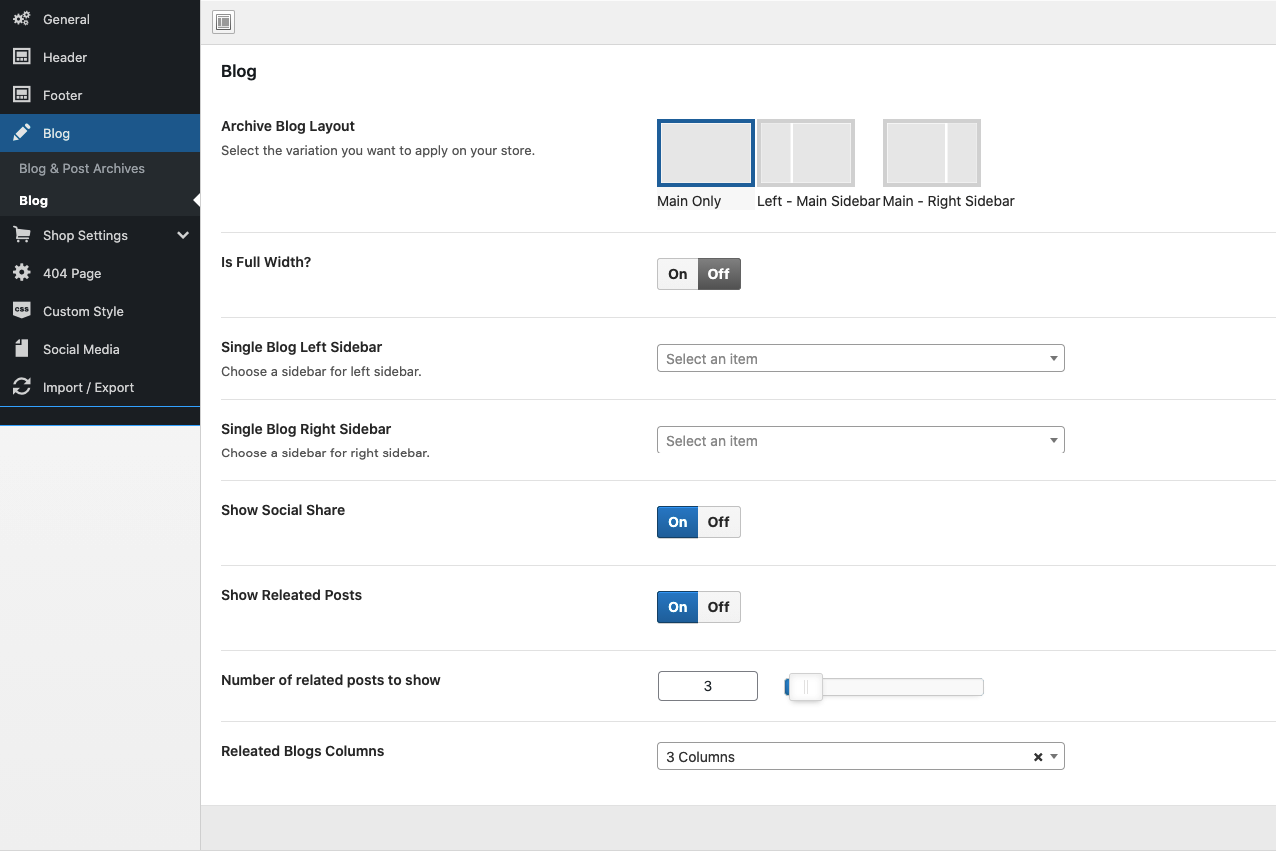
Task: Select the Left - Main Sidebar layout
Action: tap(806, 153)
